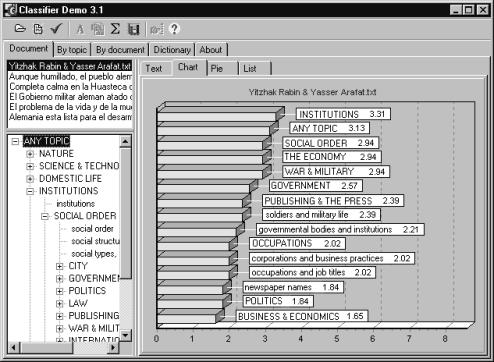Click the sigma summation toolbar icon

115,29
